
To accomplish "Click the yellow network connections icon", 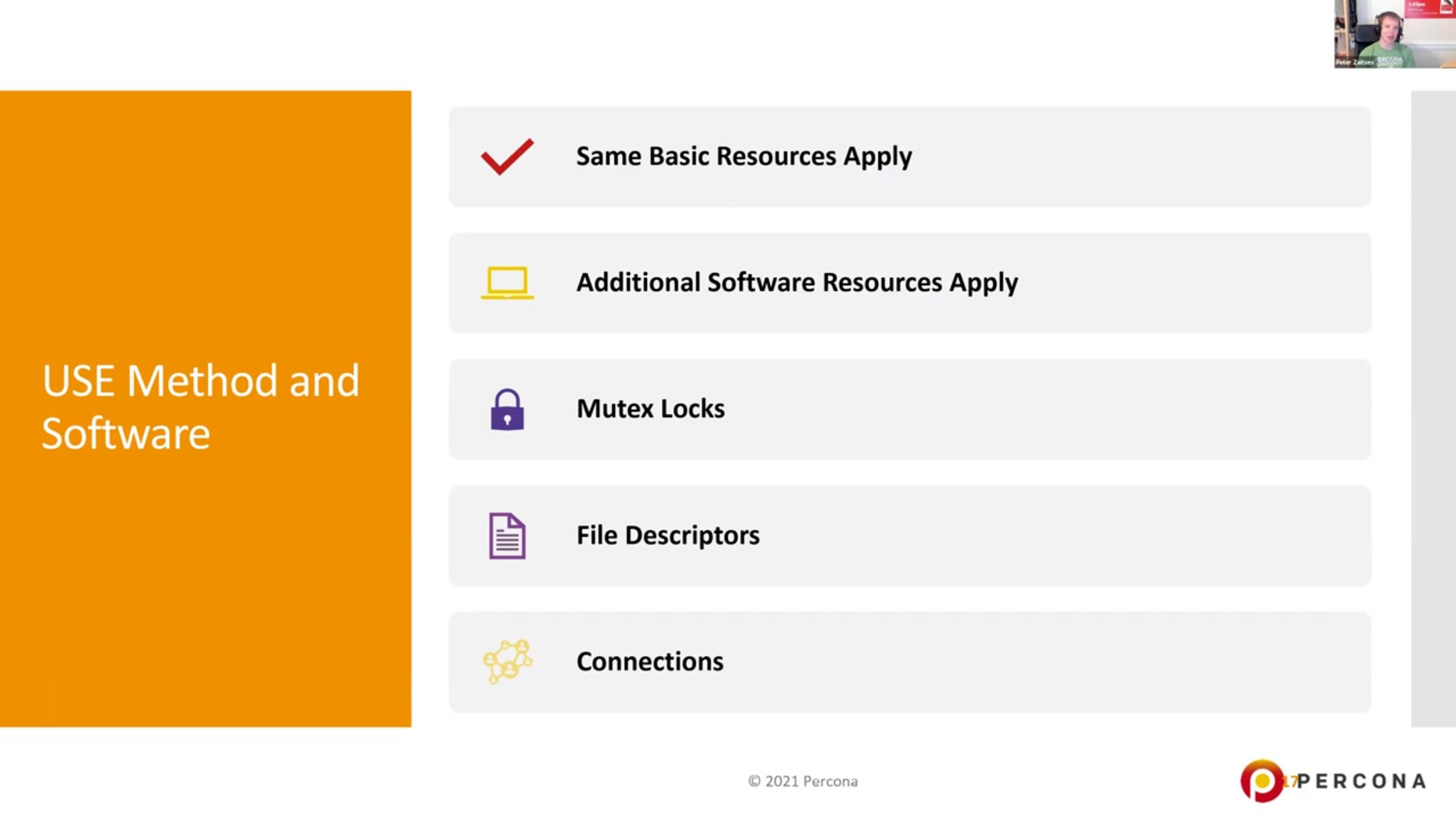I will pos(507,661).
